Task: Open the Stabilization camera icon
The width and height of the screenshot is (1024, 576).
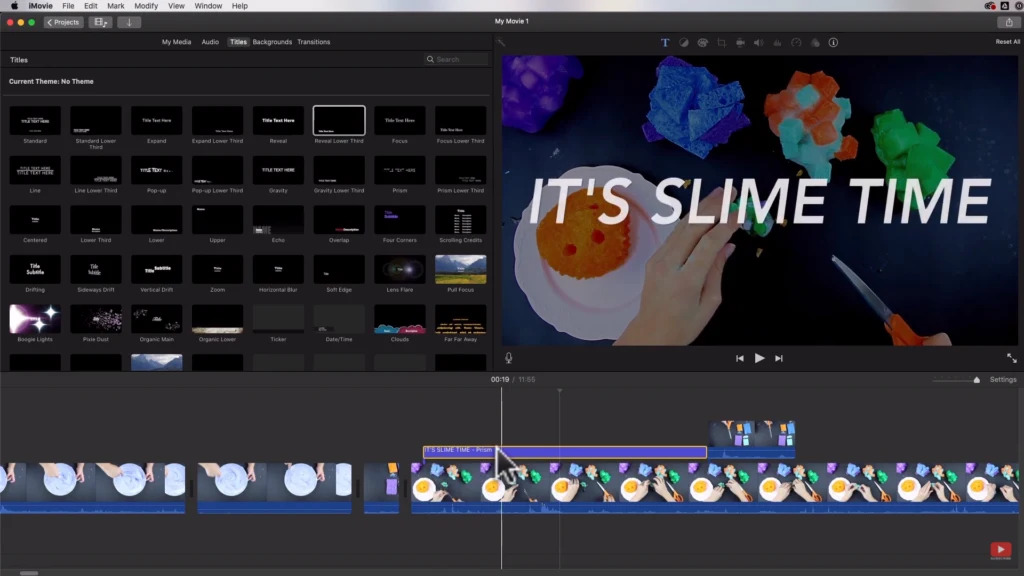Action: (740, 43)
